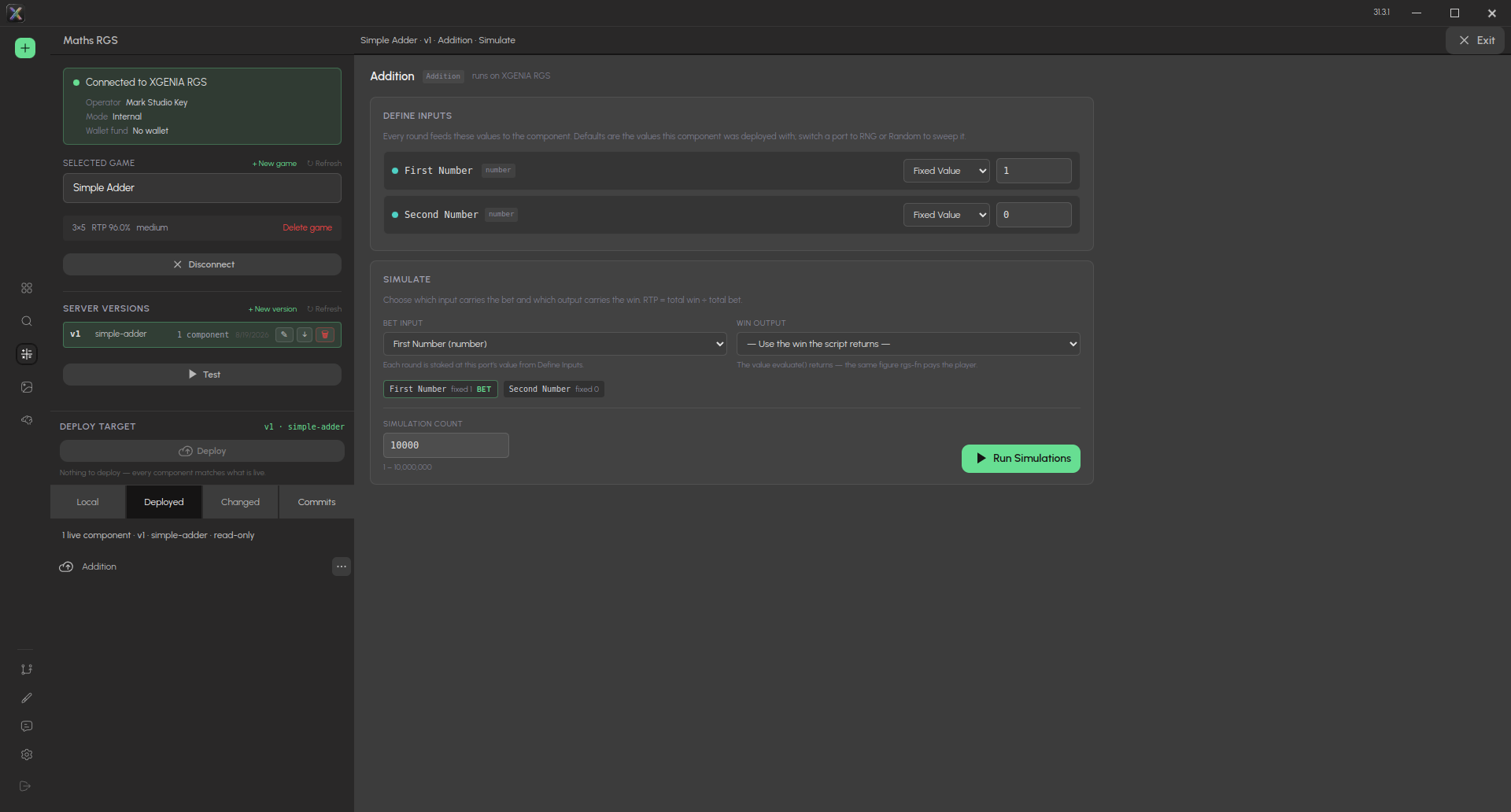The width and height of the screenshot is (1511, 812).
Task: Click the 'RTP 96.0%' game info text
Action: pos(111,227)
